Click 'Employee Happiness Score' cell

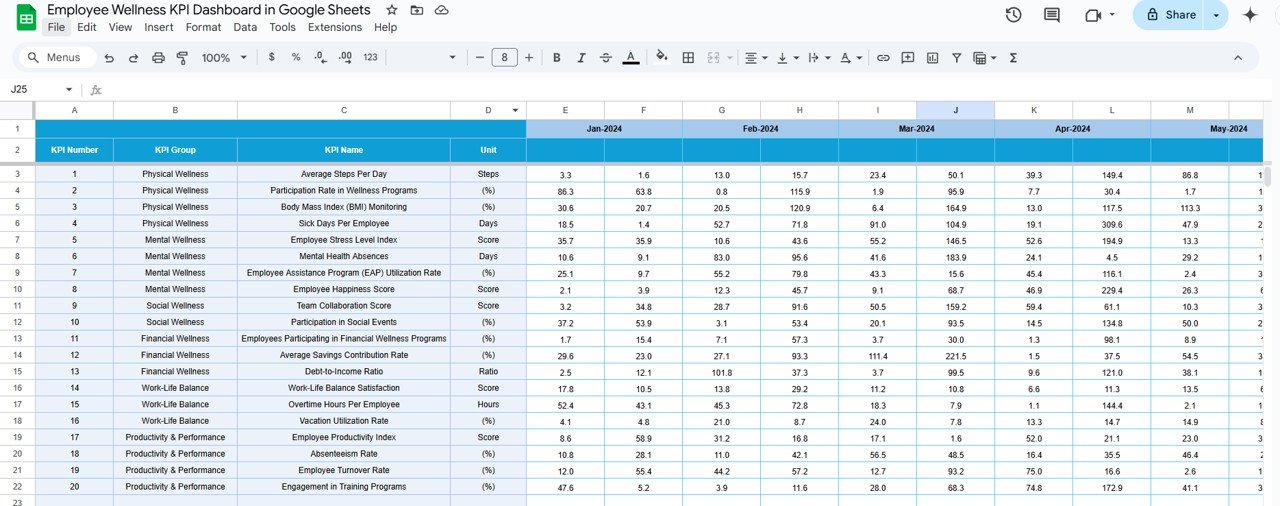click(344, 289)
